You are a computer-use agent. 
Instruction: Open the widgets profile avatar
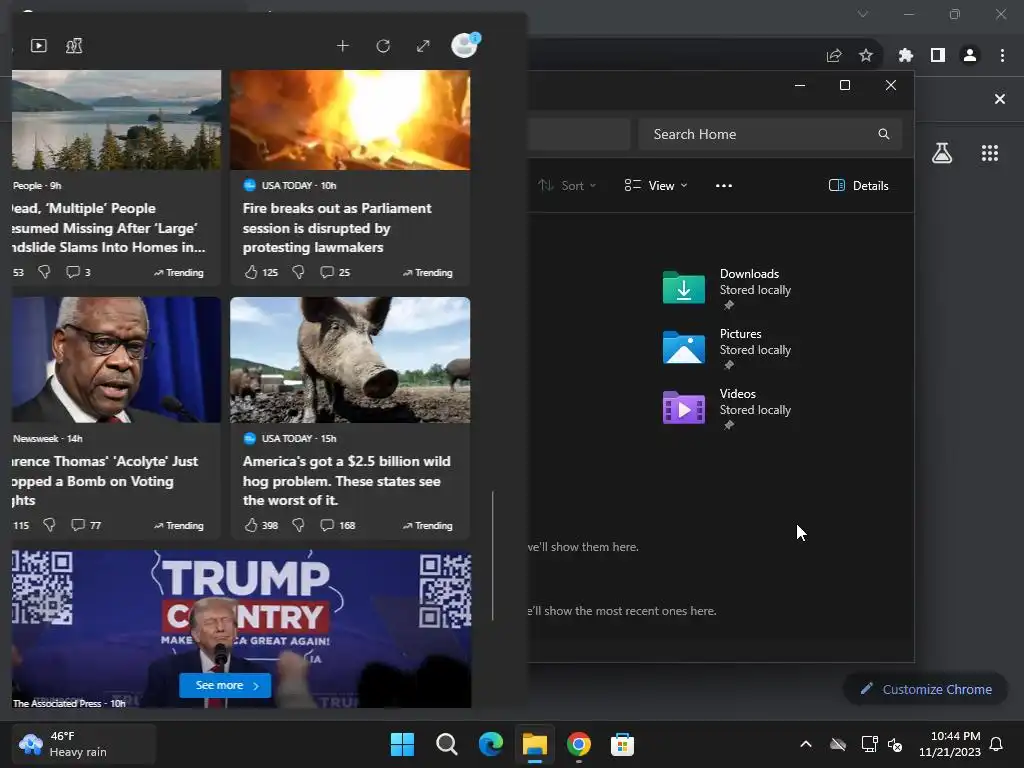tap(465, 45)
